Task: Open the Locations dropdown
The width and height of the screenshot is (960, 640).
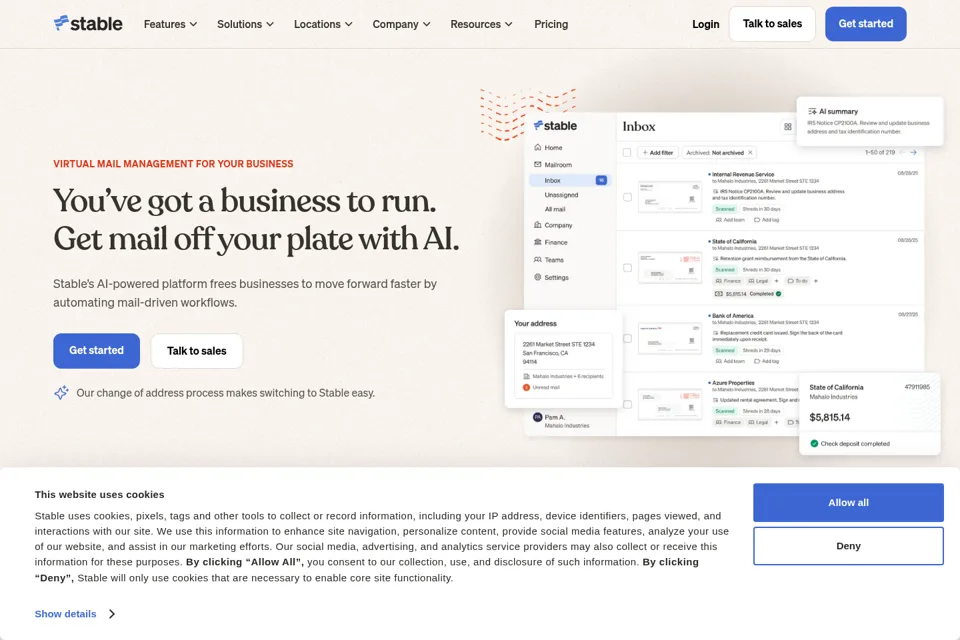Action: [x=323, y=24]
